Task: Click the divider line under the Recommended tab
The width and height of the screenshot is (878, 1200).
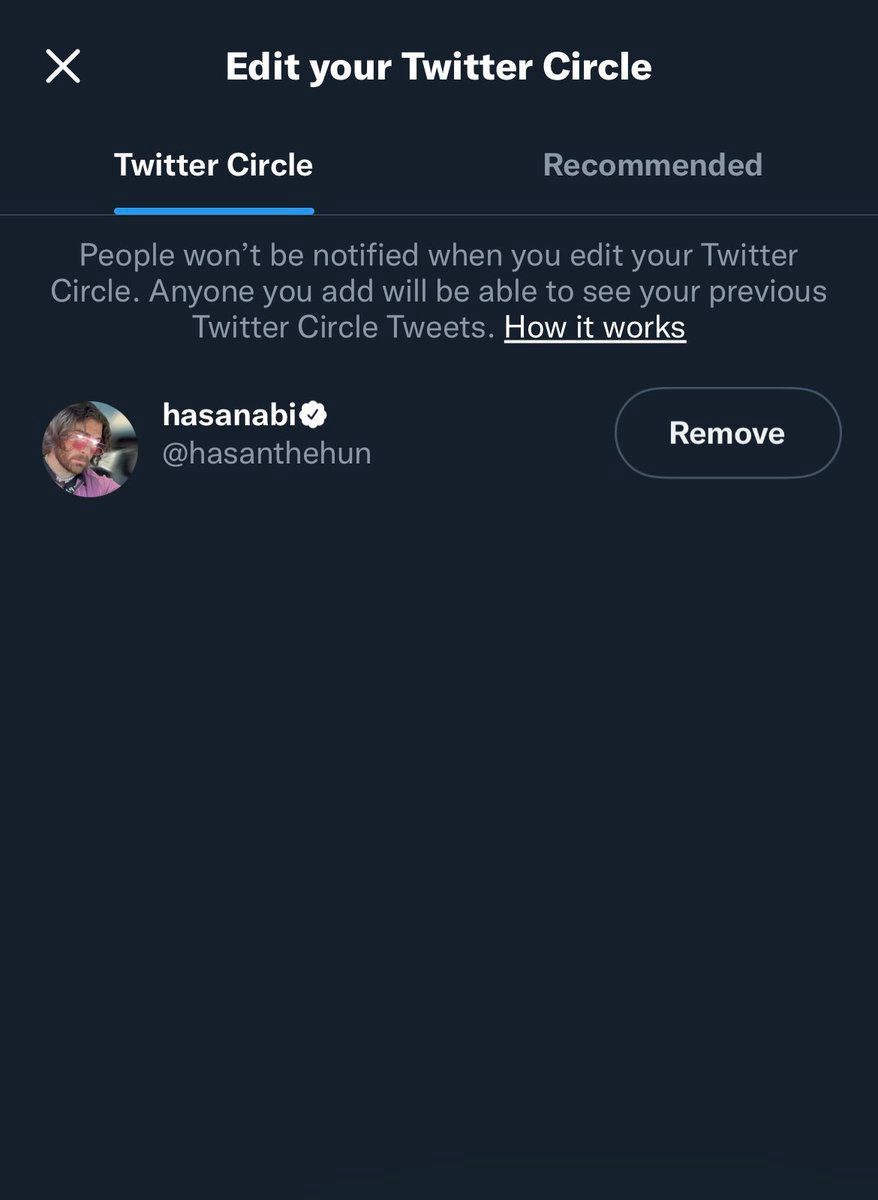Action: tap(652, 214)
